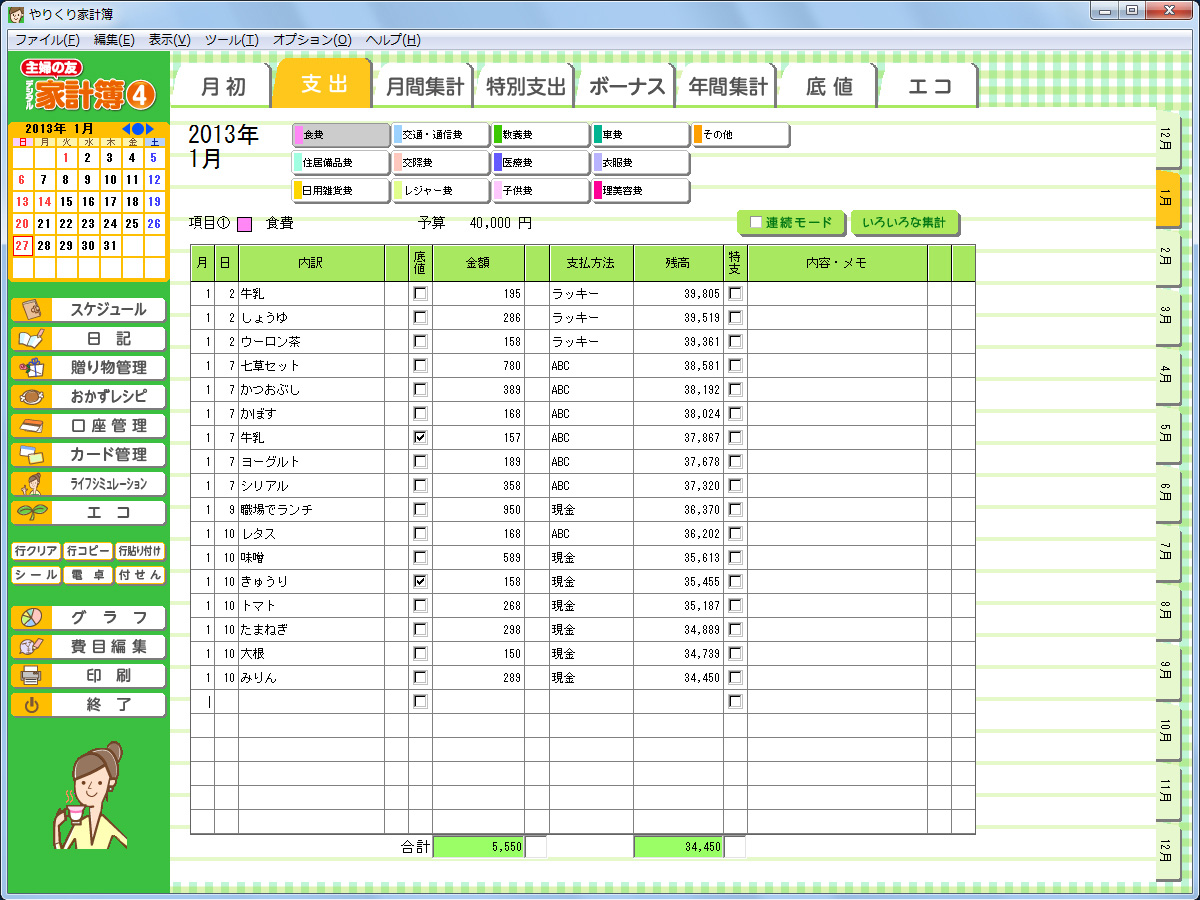Select 交通・通信費 category button
Viewport: 1200px width, 900px height.
tap(441, 135)
